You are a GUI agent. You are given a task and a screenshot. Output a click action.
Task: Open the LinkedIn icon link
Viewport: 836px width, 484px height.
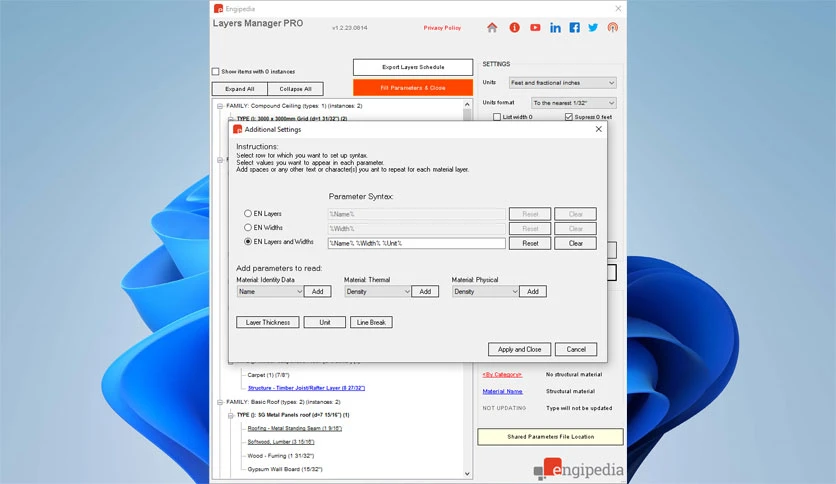(x=555, y=28)
